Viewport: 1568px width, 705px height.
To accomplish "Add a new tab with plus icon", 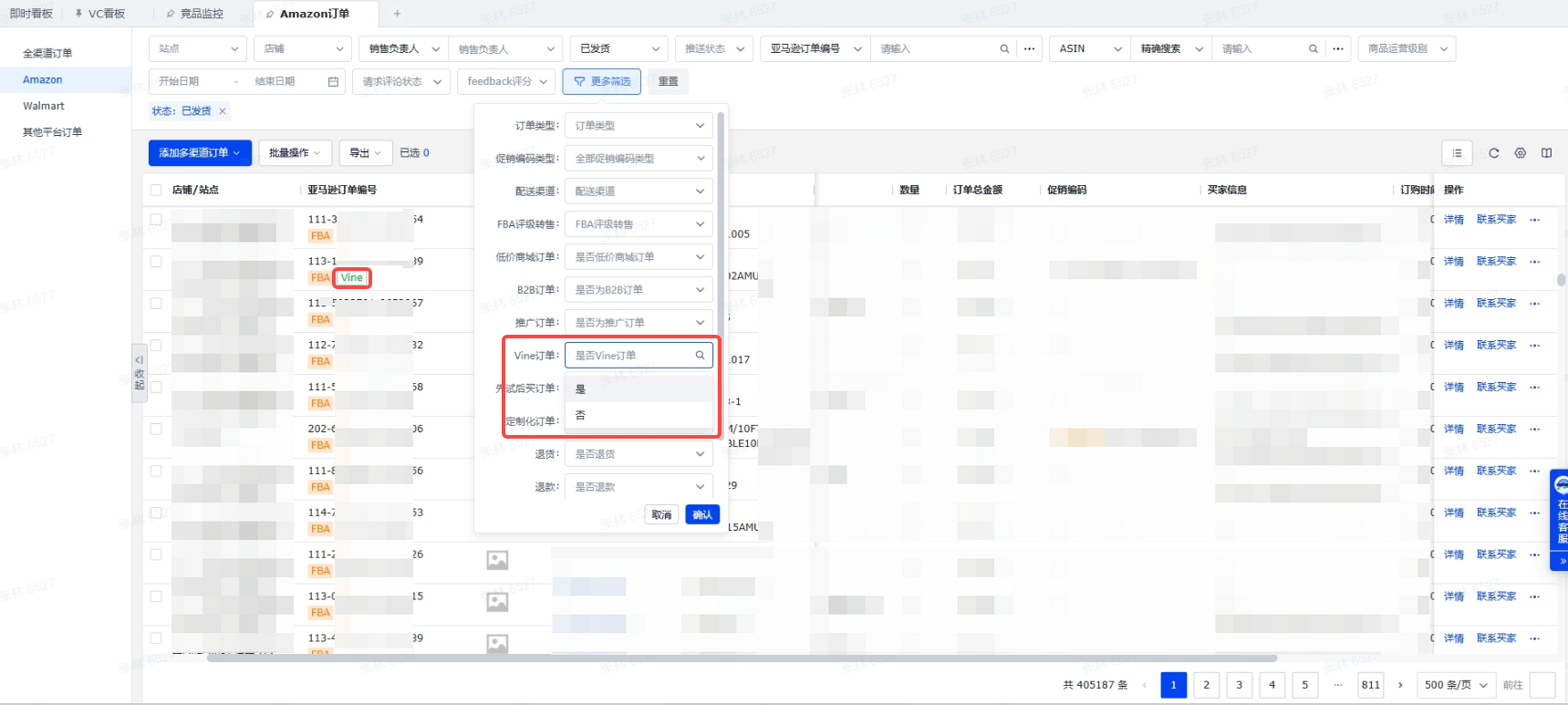I will click(397, 14).
